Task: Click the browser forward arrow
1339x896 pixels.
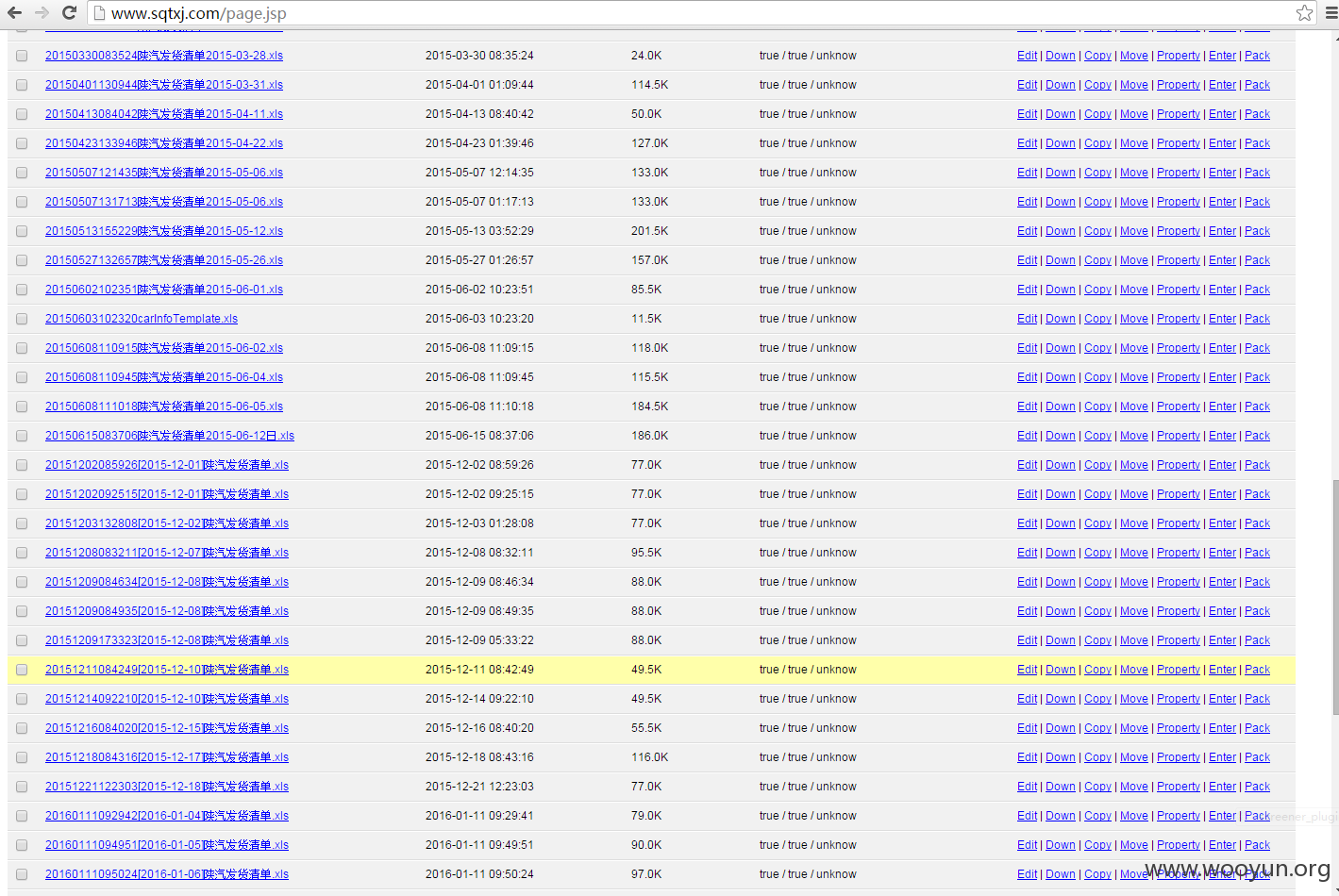Action: pyautogui.click(x=42, y=12)
